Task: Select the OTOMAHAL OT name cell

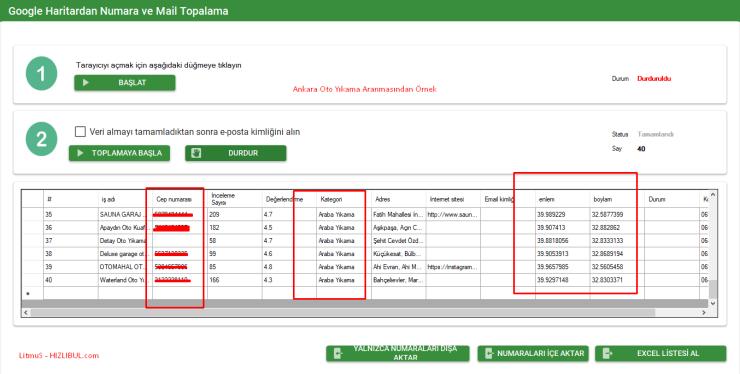Action: coord(125,267)
